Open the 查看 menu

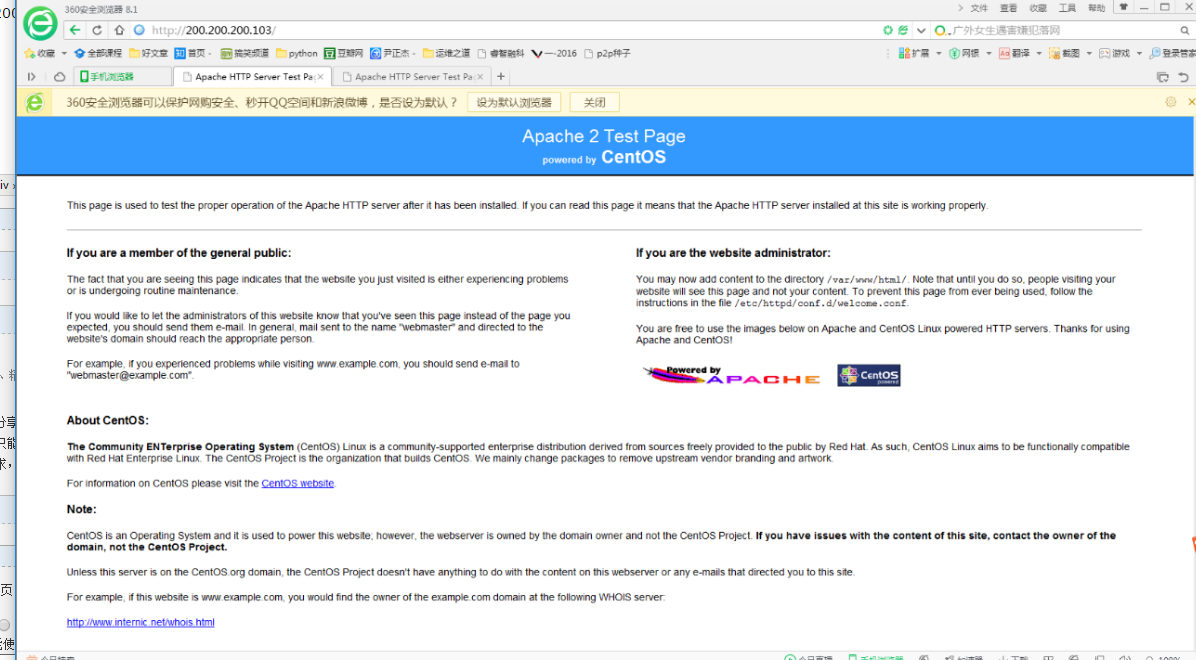click(x=1008, y=8)
